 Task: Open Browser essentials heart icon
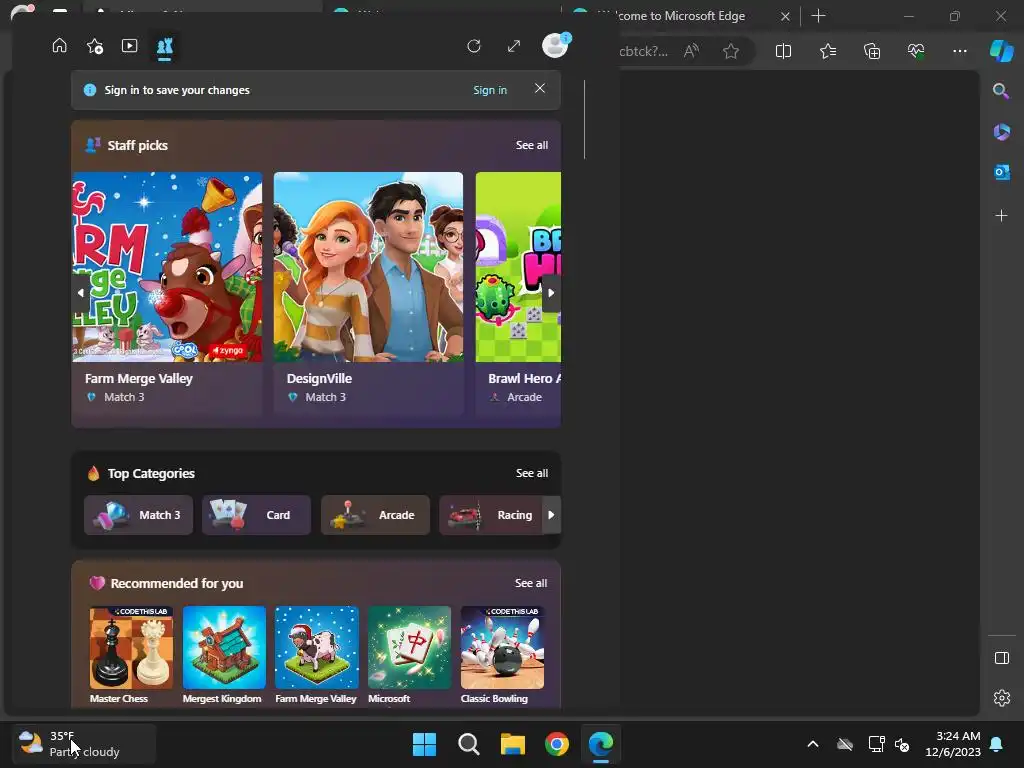(x=916, y=51)
